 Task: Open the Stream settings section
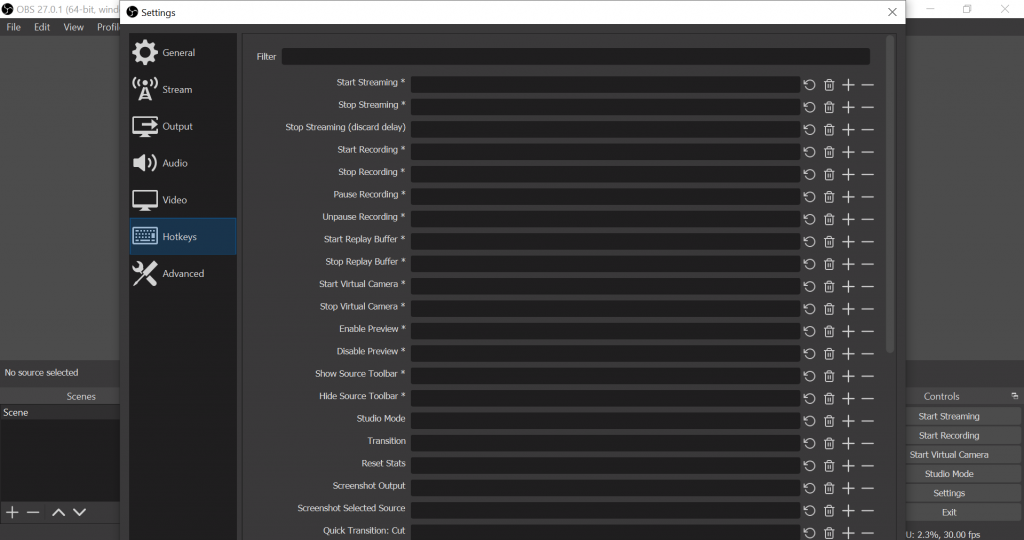[183, 89]
